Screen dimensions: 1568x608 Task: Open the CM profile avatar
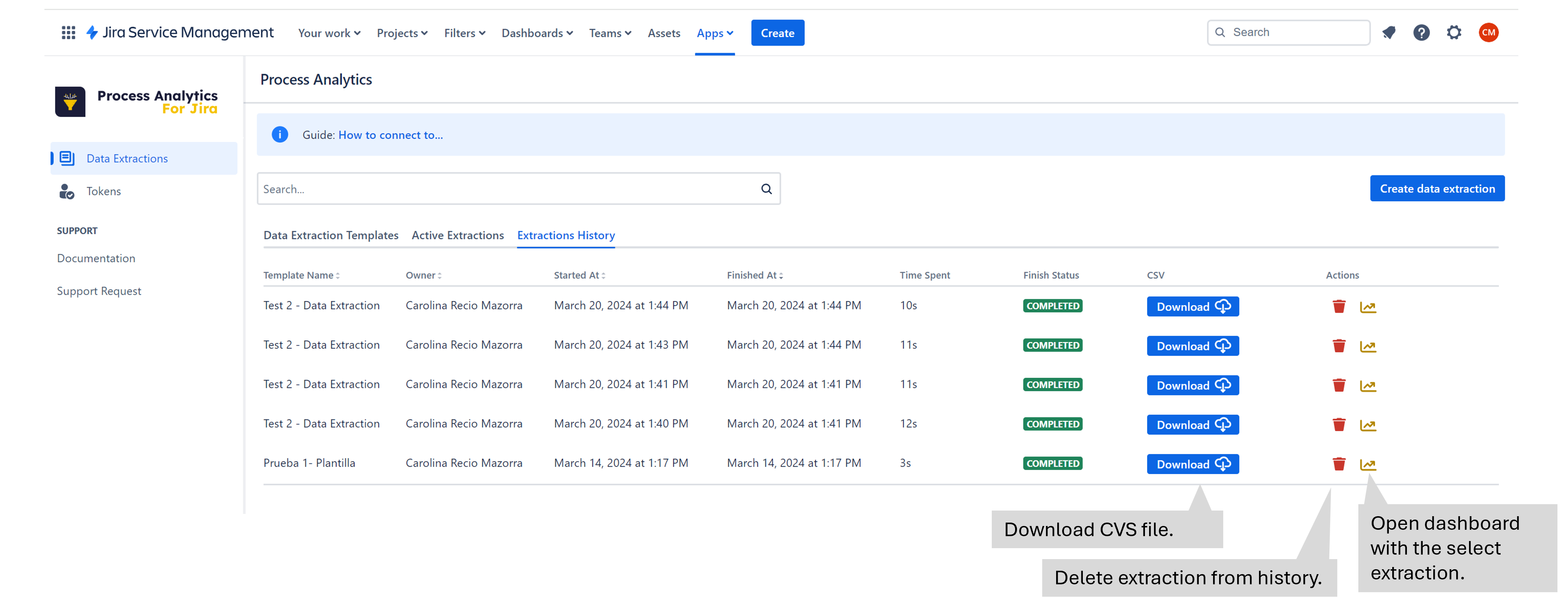pos(1488,32)
